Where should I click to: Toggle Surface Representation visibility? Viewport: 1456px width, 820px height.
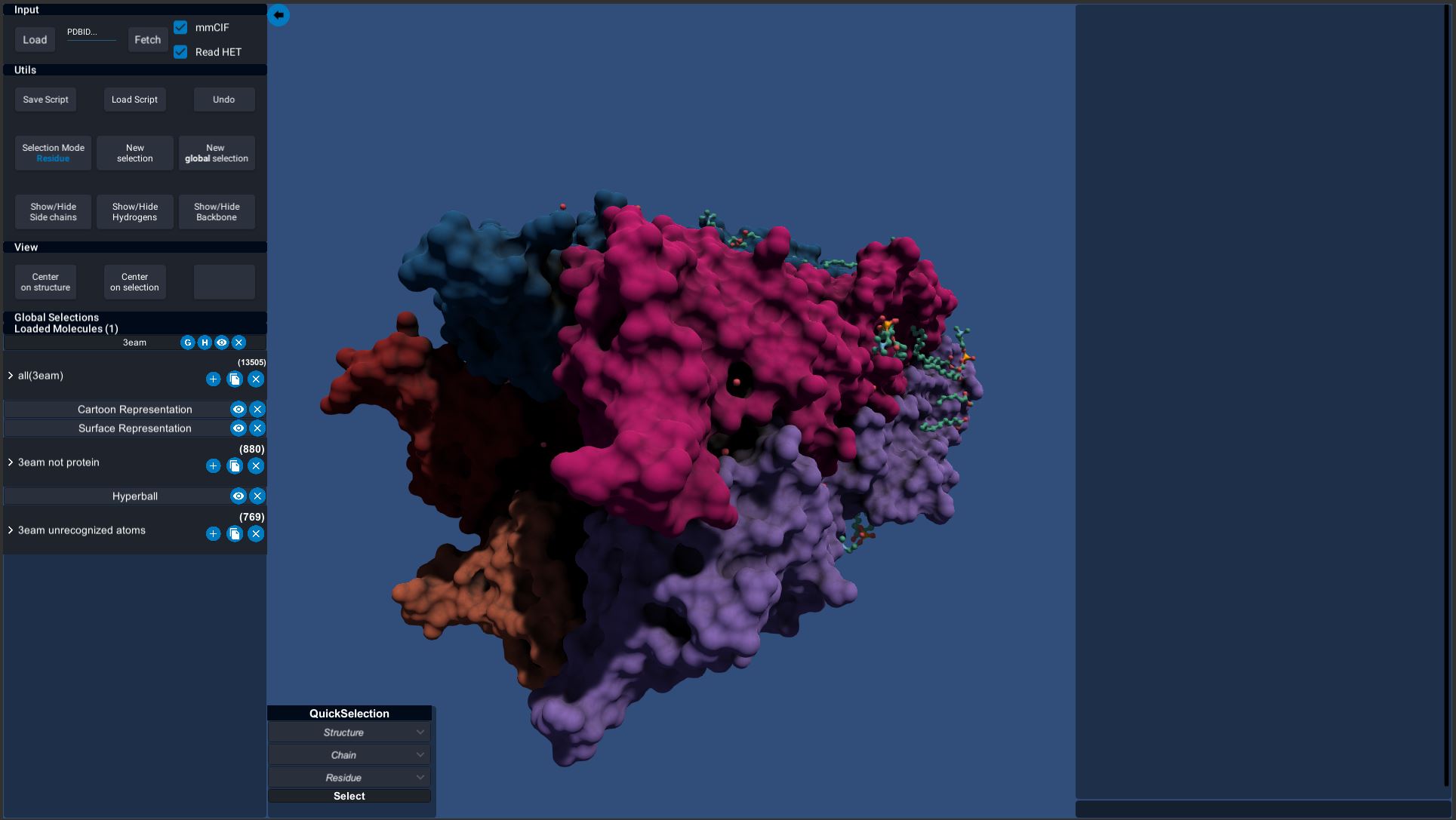(239, 428)
